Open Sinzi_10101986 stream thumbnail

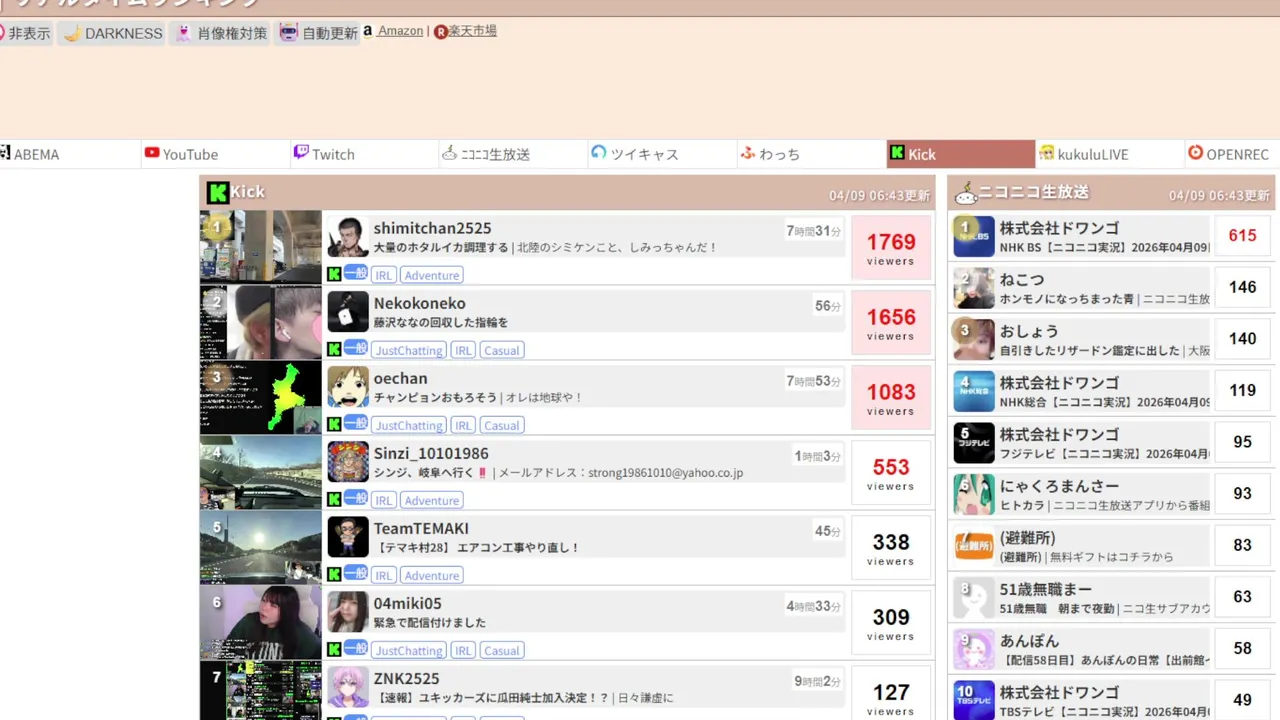(260, 472)
